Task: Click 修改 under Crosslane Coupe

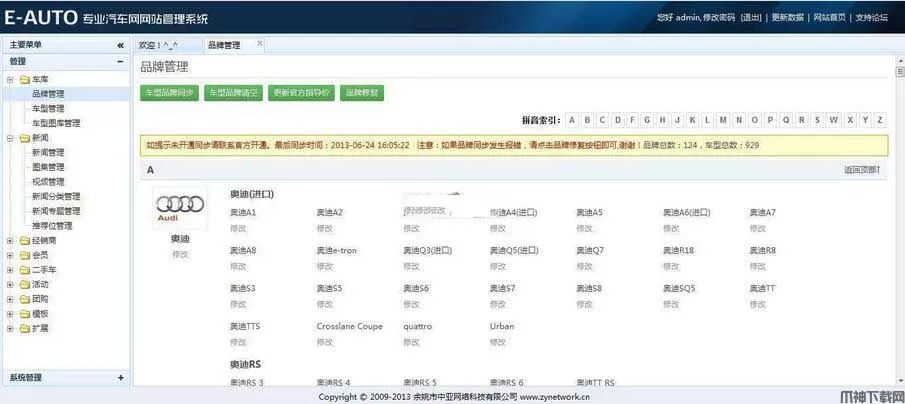Action: pyautogui.click(x=325, y=342)
